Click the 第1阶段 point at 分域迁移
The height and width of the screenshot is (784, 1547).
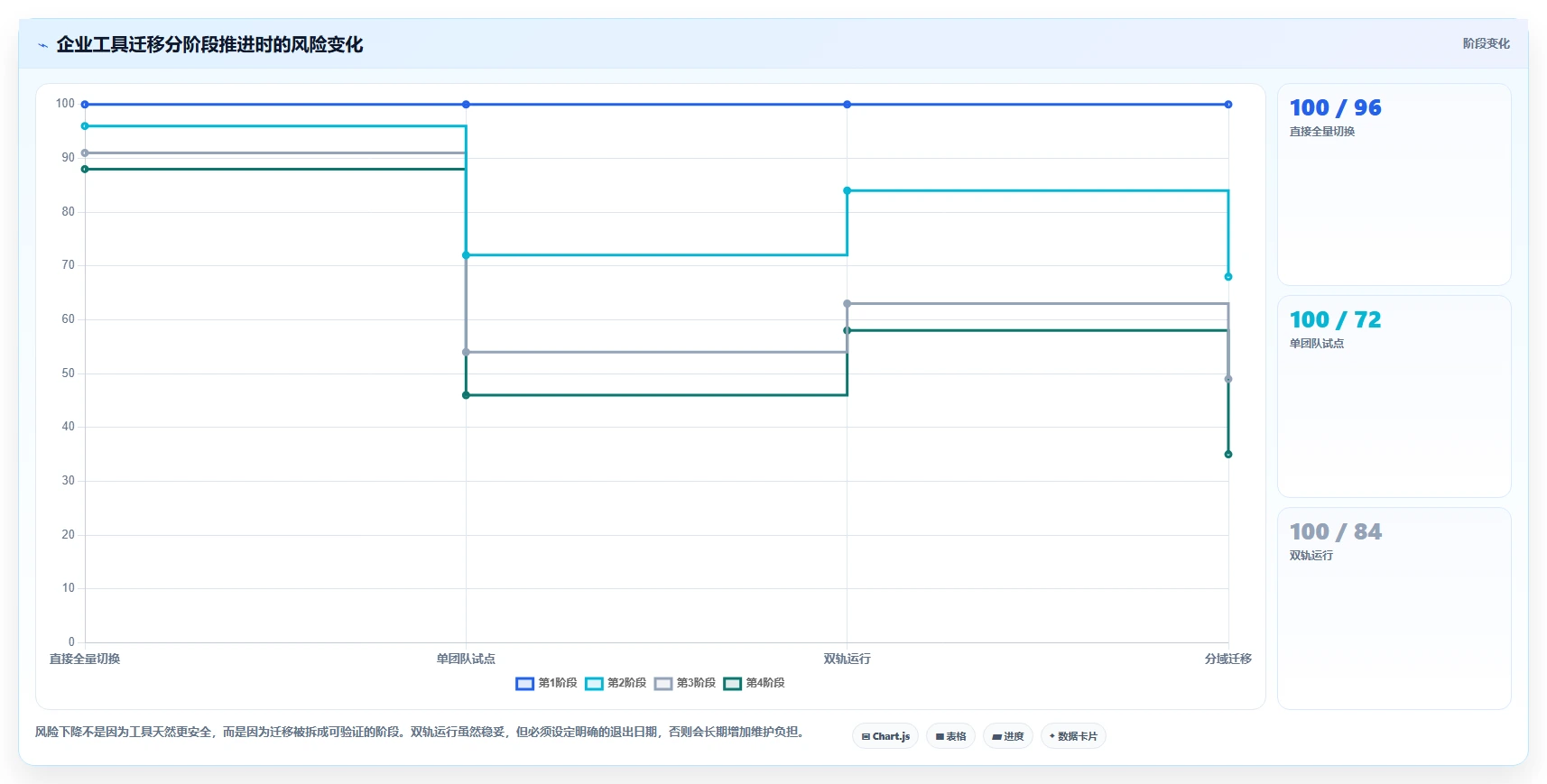(x=1227, y=105)
